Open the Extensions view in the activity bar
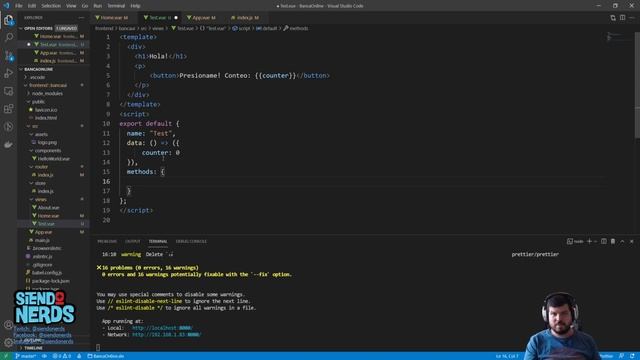Screen dimensions: 640x360 click(9, 109)
